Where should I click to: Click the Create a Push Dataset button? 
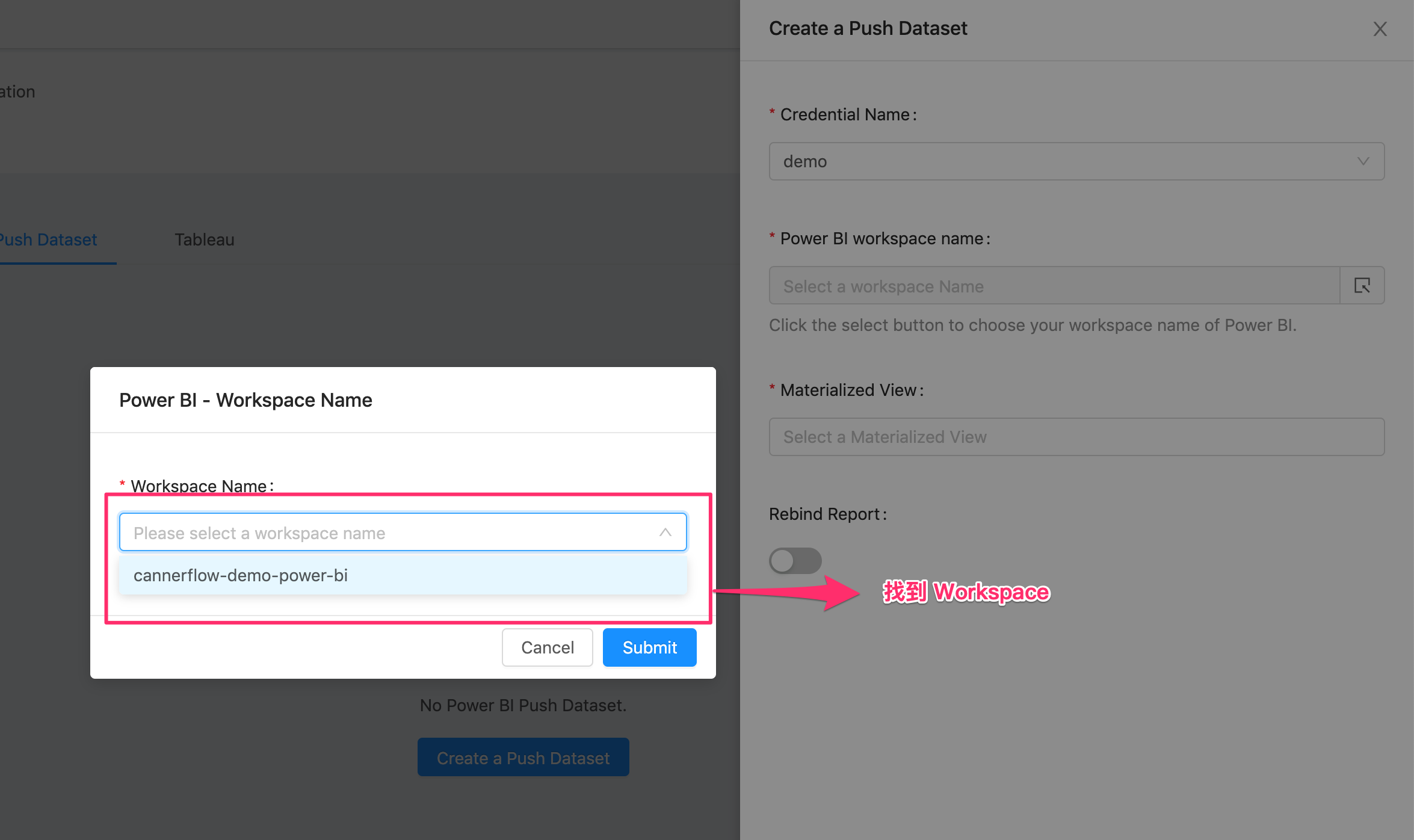(523, 757)
